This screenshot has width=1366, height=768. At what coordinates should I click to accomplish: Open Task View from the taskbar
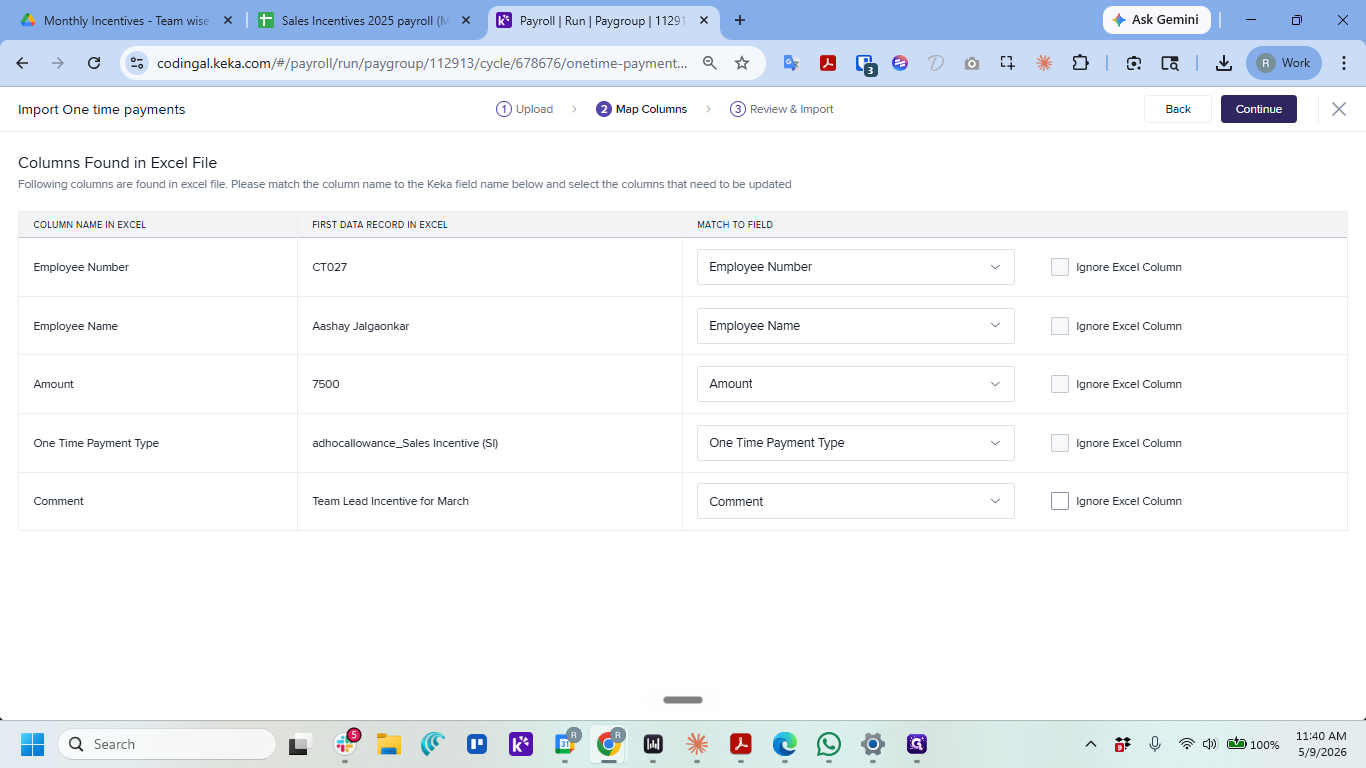point(300,744)
